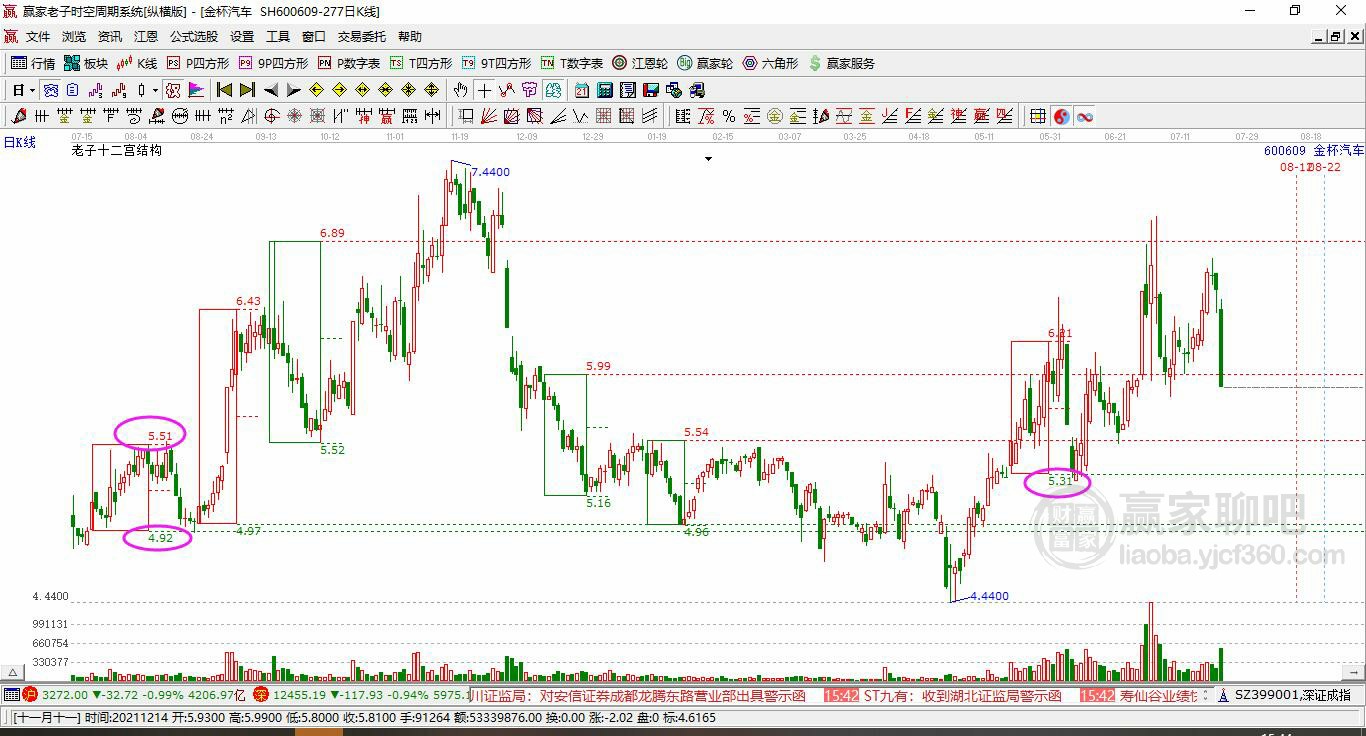Click the jump-to-first-bar icon
Image resolution: width=1366 pixels, height=736 pixels.
tap(225, 90)
